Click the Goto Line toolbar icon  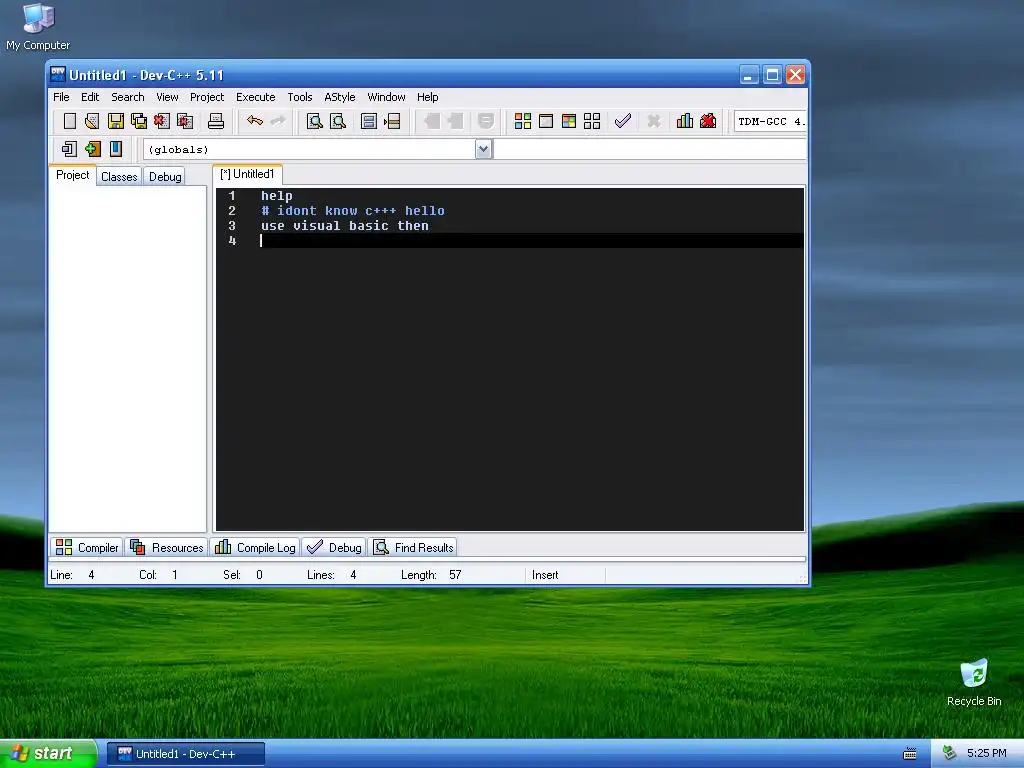tap(392, 121)
